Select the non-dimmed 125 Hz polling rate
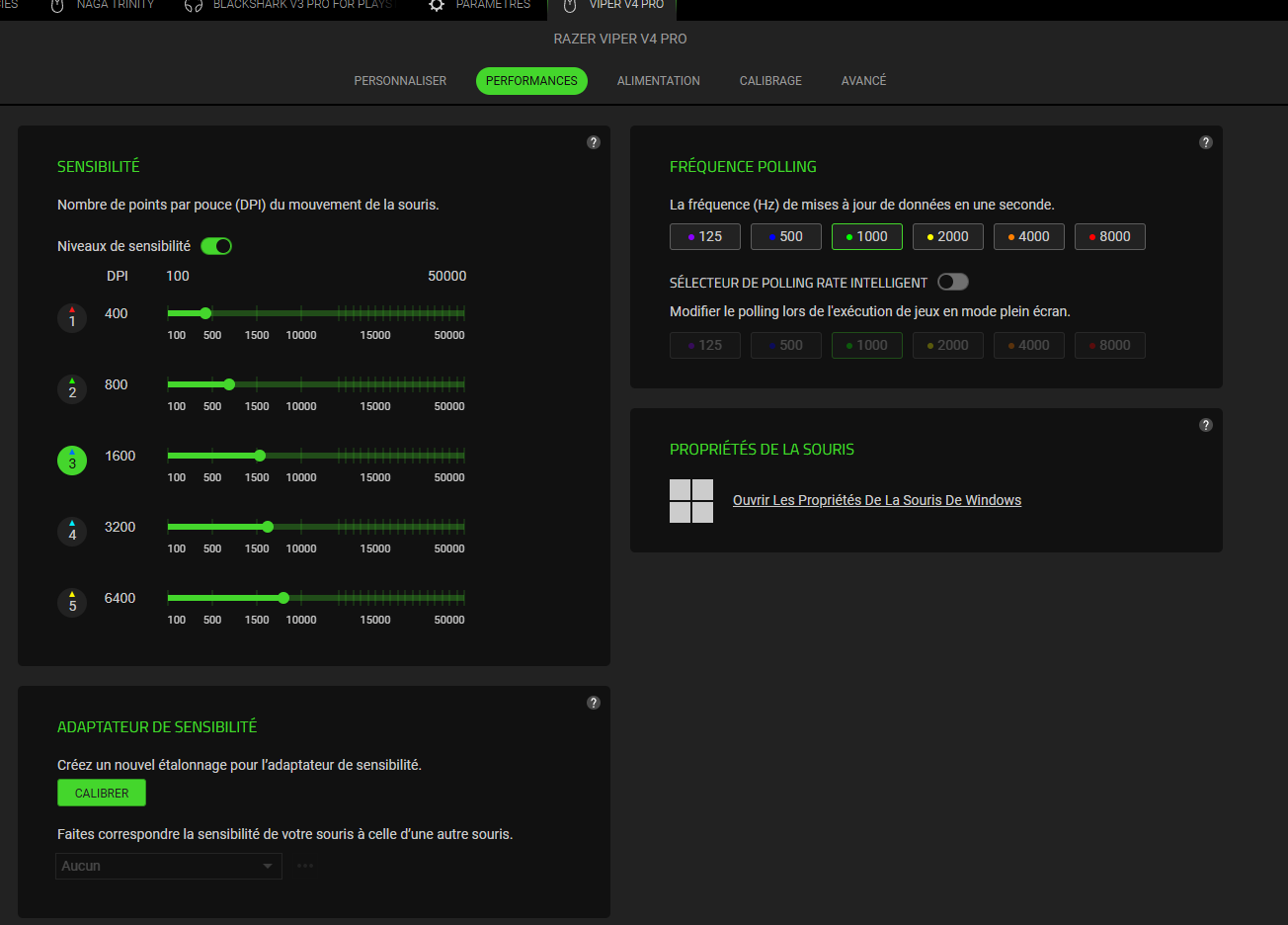This screenshot has width=1288, height=925. (x=705, y=236)
